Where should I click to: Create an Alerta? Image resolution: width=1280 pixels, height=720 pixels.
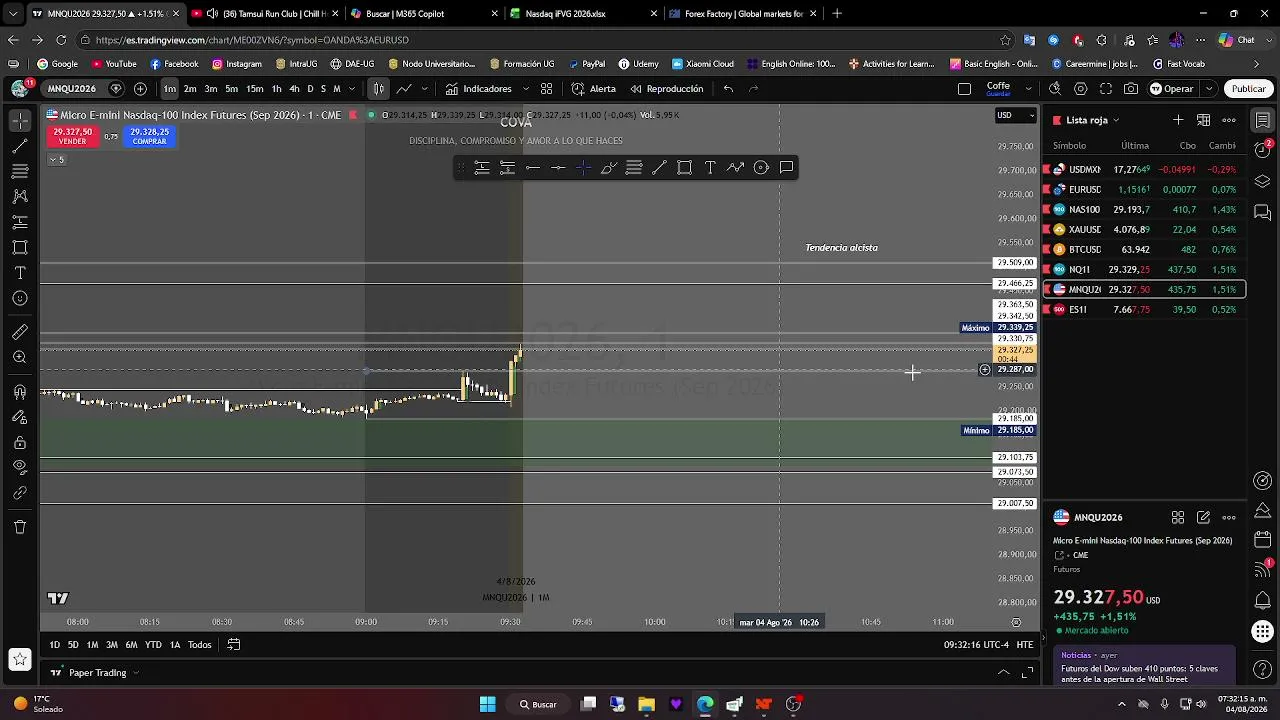(594, 88)
